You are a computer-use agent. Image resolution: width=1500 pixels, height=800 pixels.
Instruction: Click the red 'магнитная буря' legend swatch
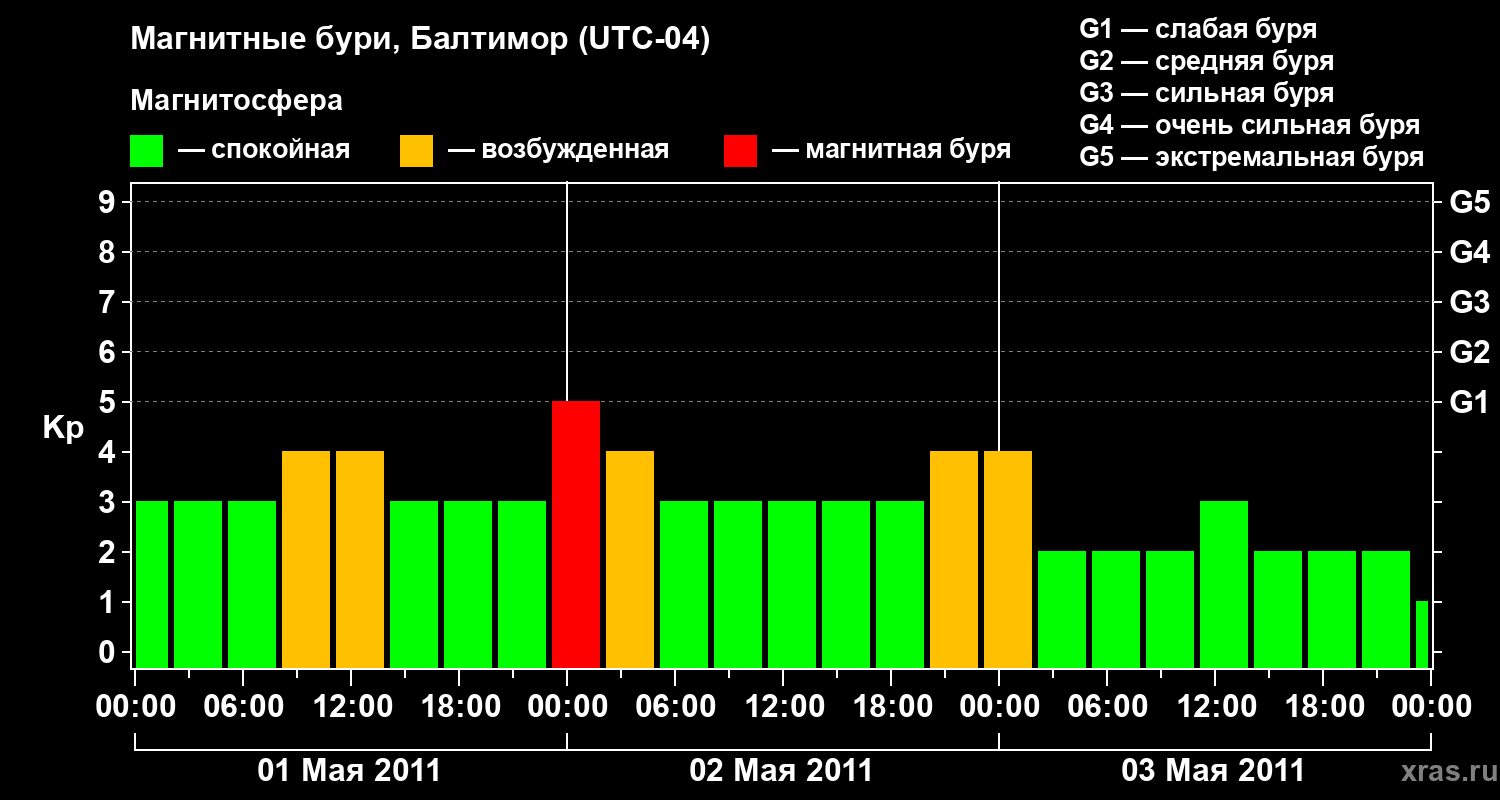click(740, 151)
